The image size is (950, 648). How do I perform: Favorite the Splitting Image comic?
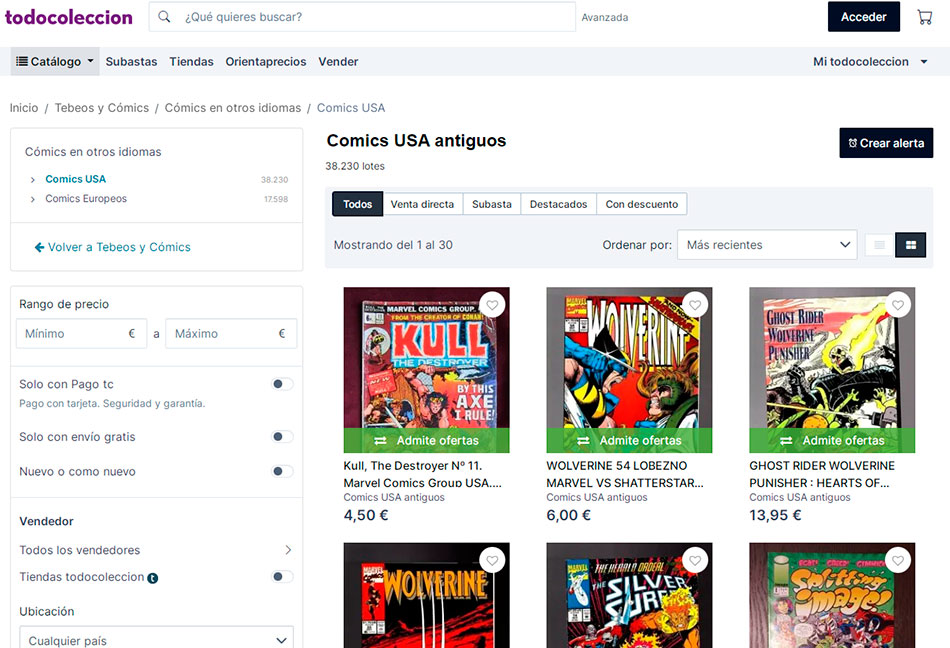point(898,561)
